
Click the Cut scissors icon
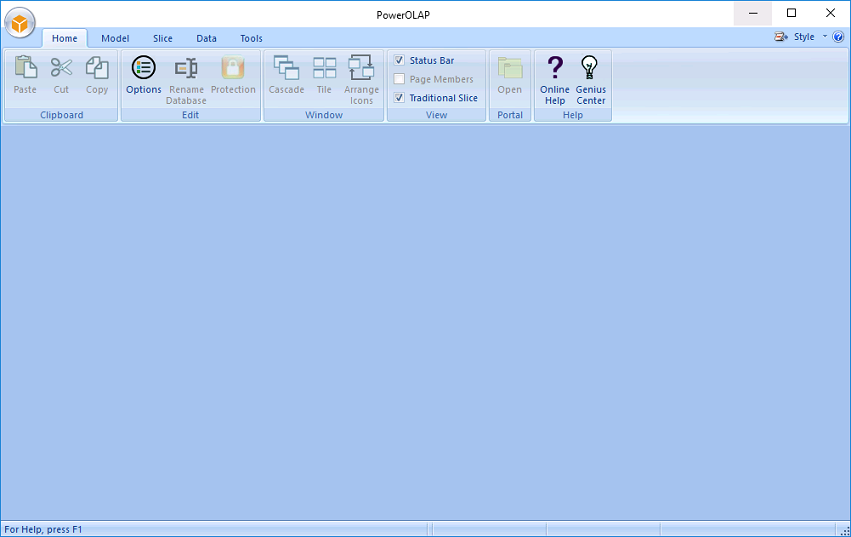point(61,69)
